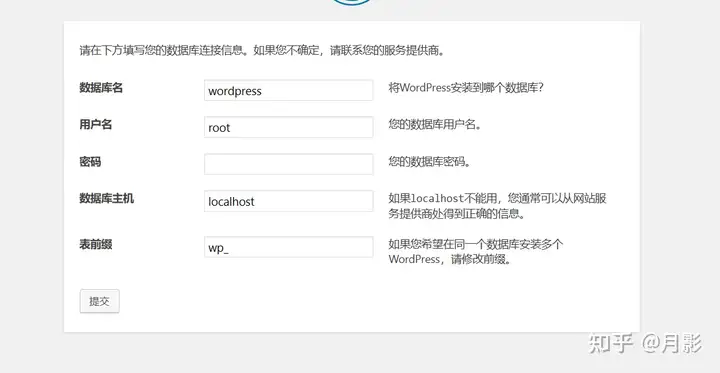Click the description 将WordPress安装到哪个数据库?
The image size is (720, 373).
point(466,88)
